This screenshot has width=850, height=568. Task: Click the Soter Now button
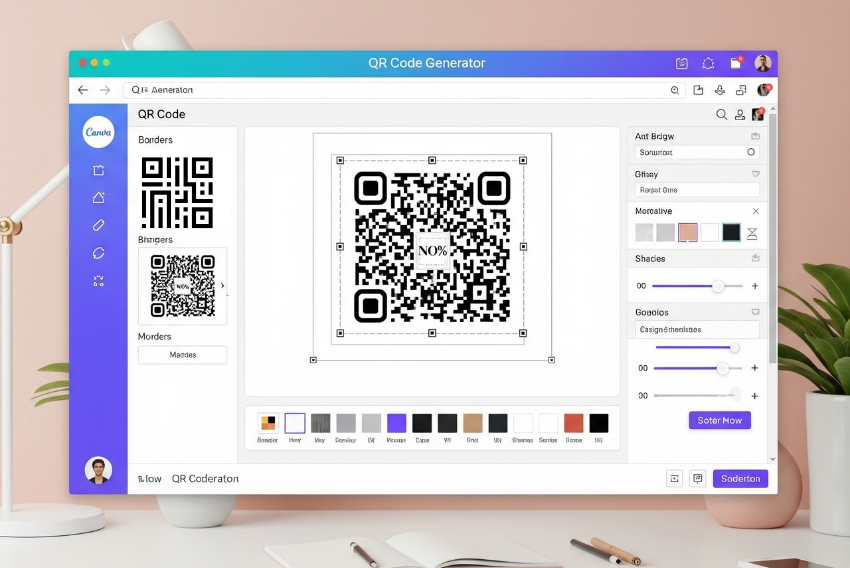point(720,420)
